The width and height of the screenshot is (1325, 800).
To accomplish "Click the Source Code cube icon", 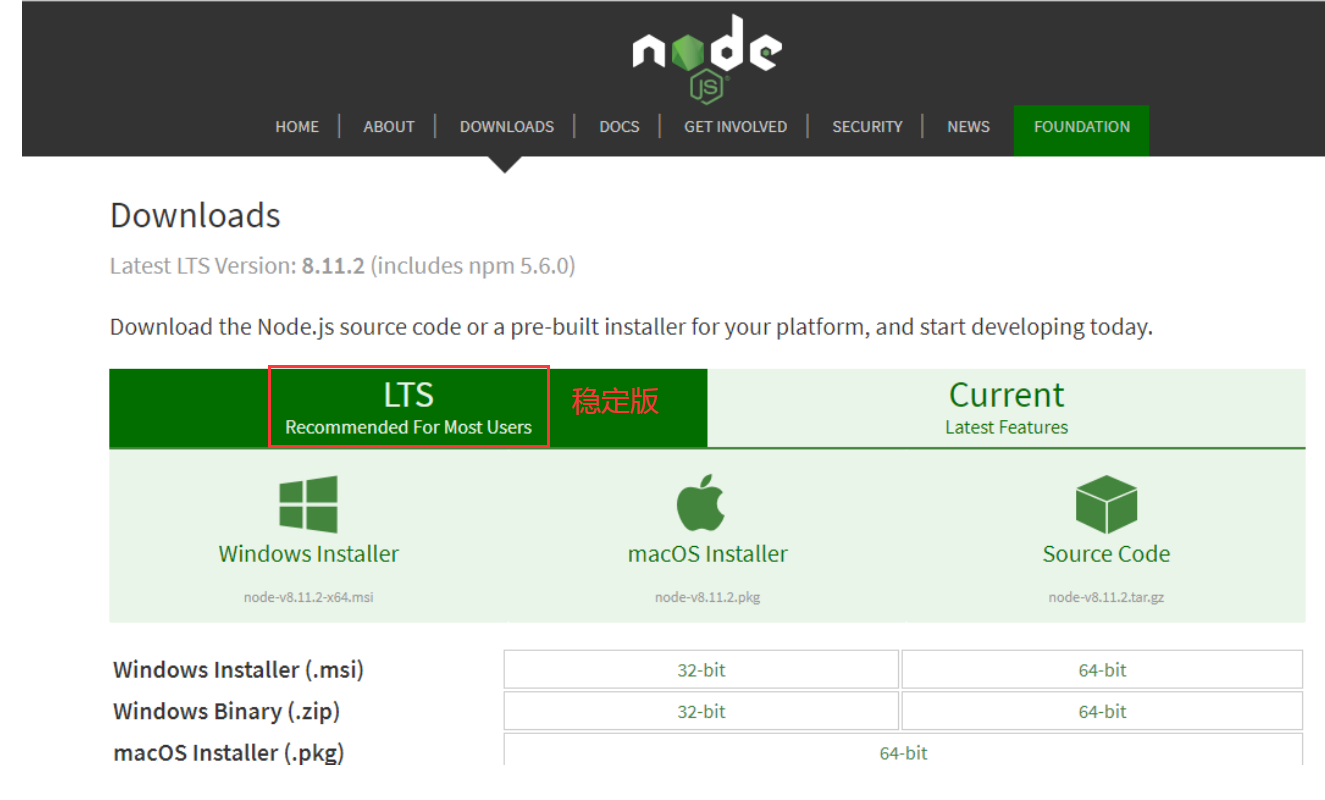I will (x=1106, y=504).
